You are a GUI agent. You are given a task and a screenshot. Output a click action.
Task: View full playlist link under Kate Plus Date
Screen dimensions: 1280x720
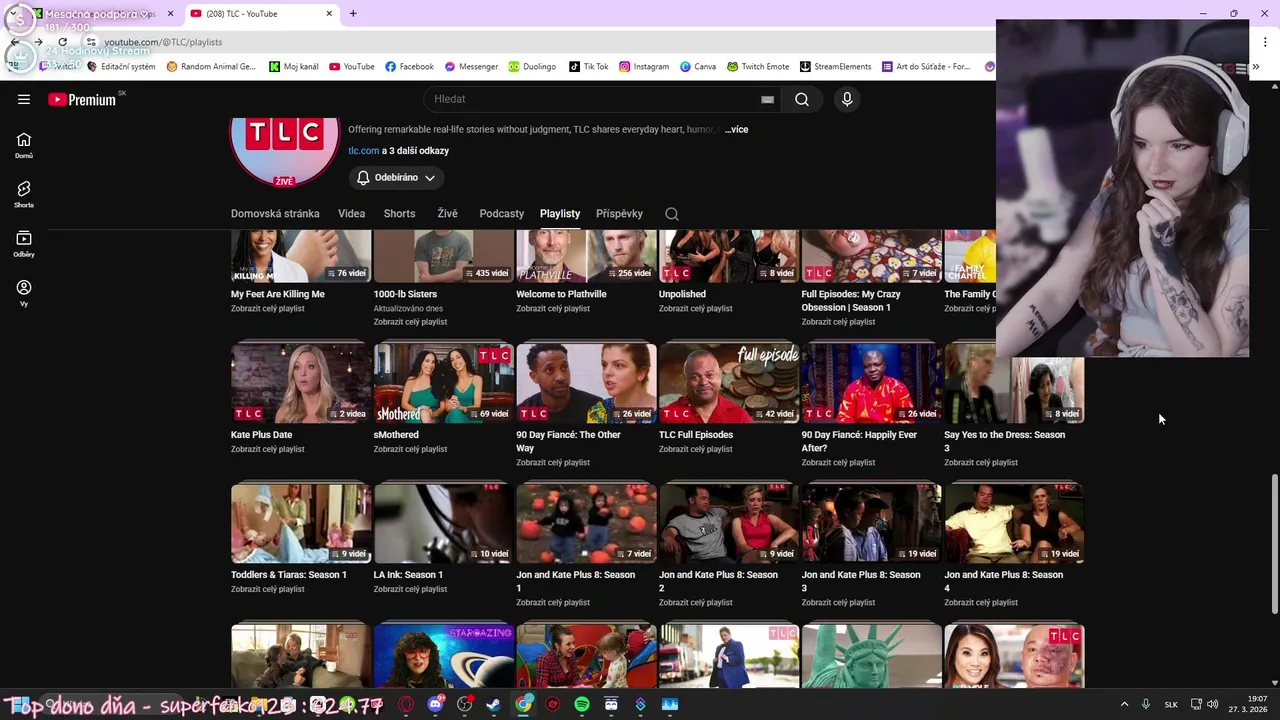[267, 449]
